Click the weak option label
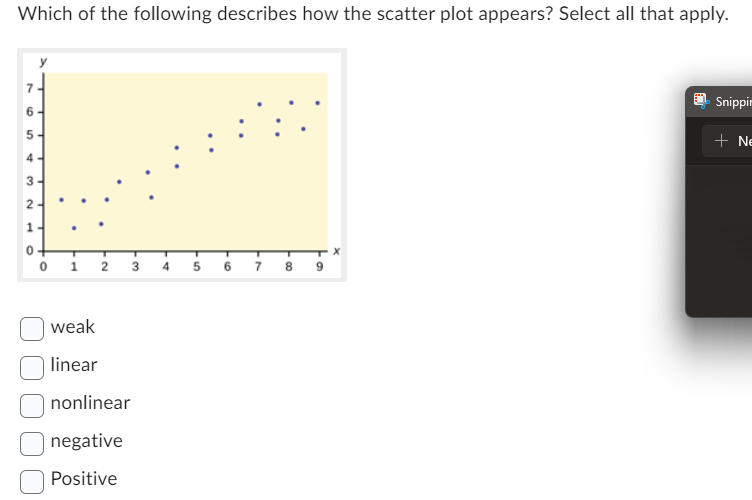 click(x=73, y=327)
